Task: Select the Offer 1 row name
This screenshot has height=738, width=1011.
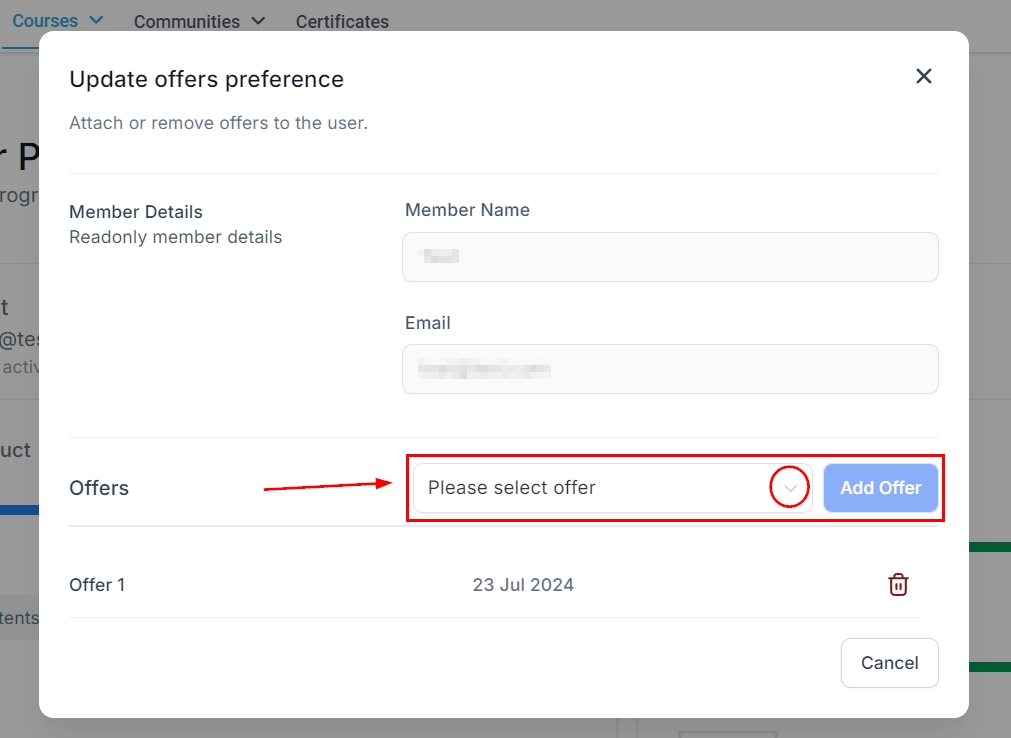Action: point(97,585)
